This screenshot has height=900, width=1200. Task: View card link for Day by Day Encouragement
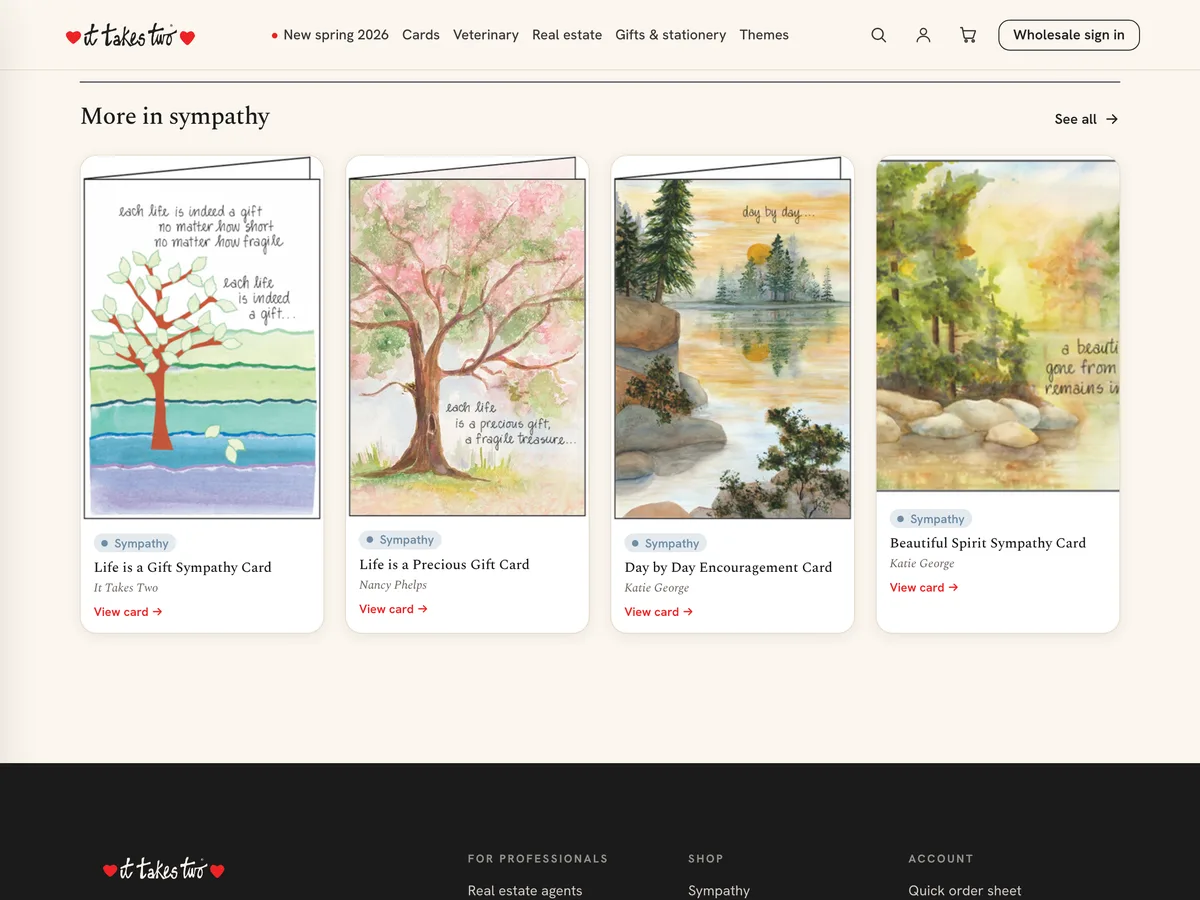click(x=659, y=612)
